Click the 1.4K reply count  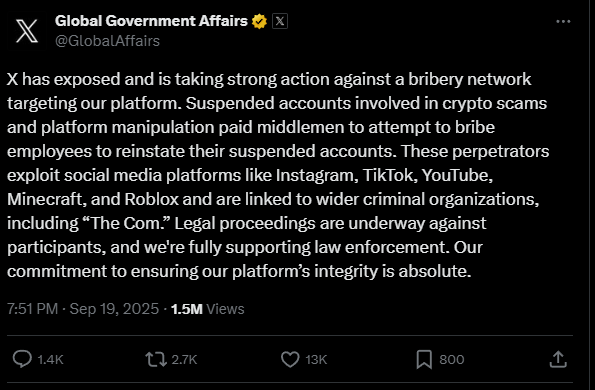[50, 360]
